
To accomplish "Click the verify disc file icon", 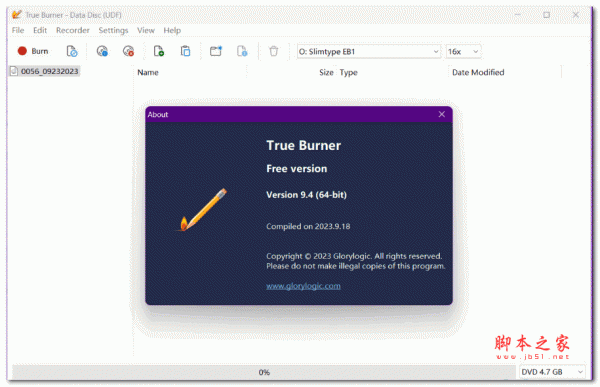I will coord(72,51).
